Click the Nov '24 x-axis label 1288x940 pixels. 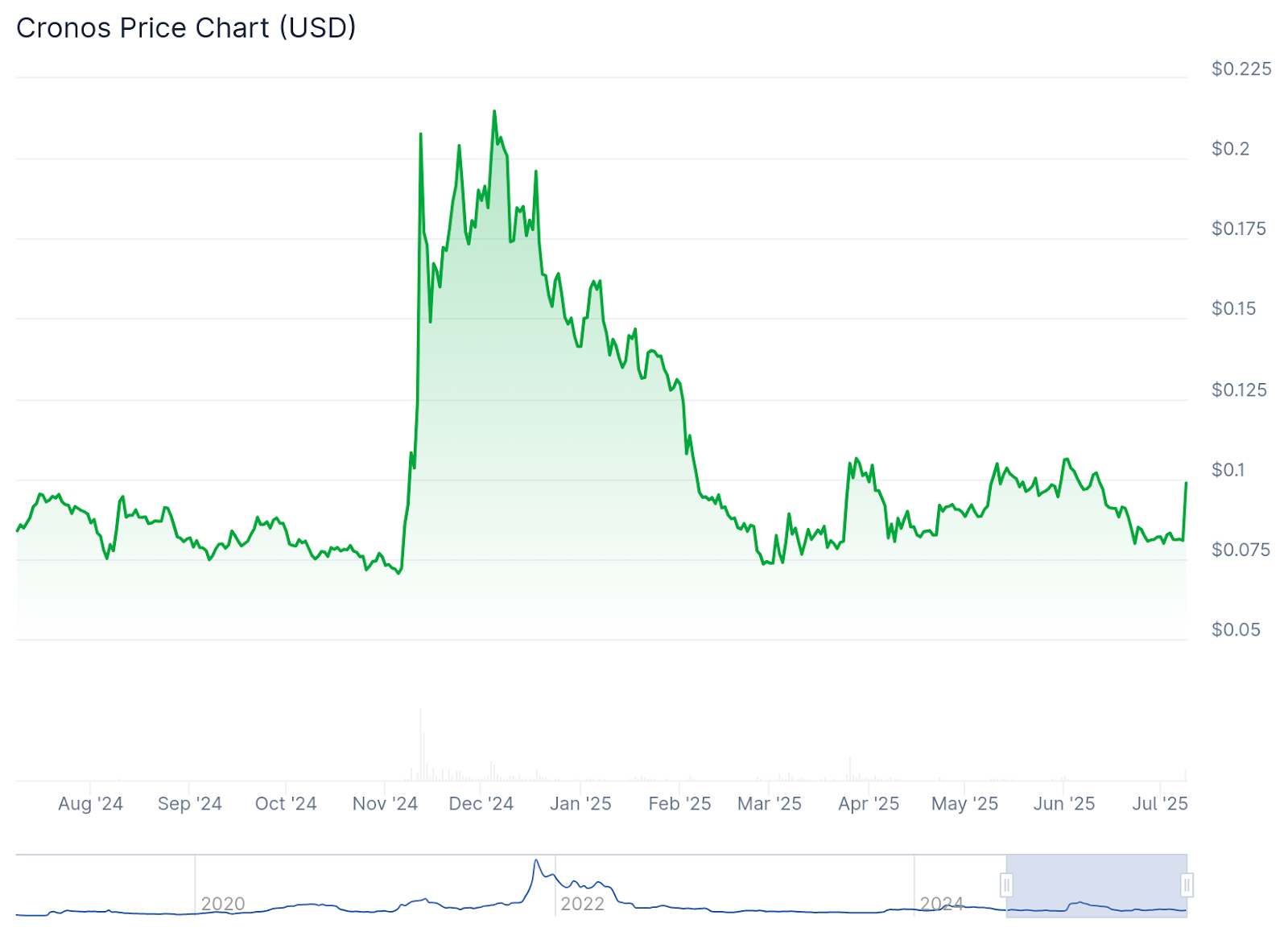(385, 803)
